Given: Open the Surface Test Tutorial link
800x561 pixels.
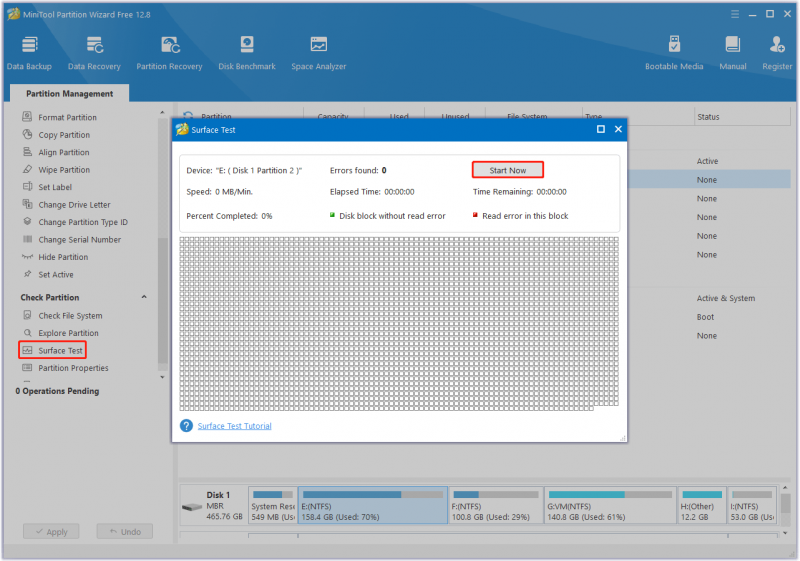Looking at the screenshot, I should (x=235, y=426).
